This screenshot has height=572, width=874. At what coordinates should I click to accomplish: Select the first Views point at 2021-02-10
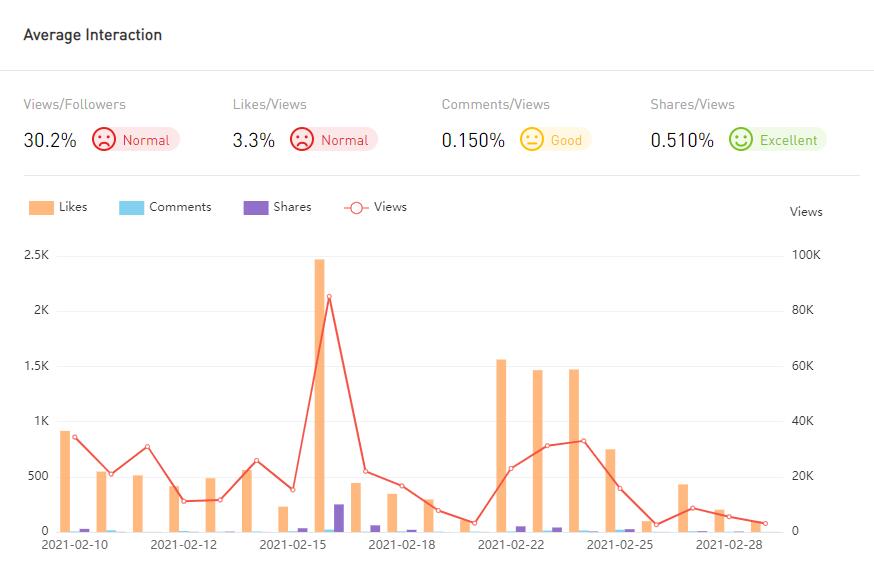tap(75, 437)
